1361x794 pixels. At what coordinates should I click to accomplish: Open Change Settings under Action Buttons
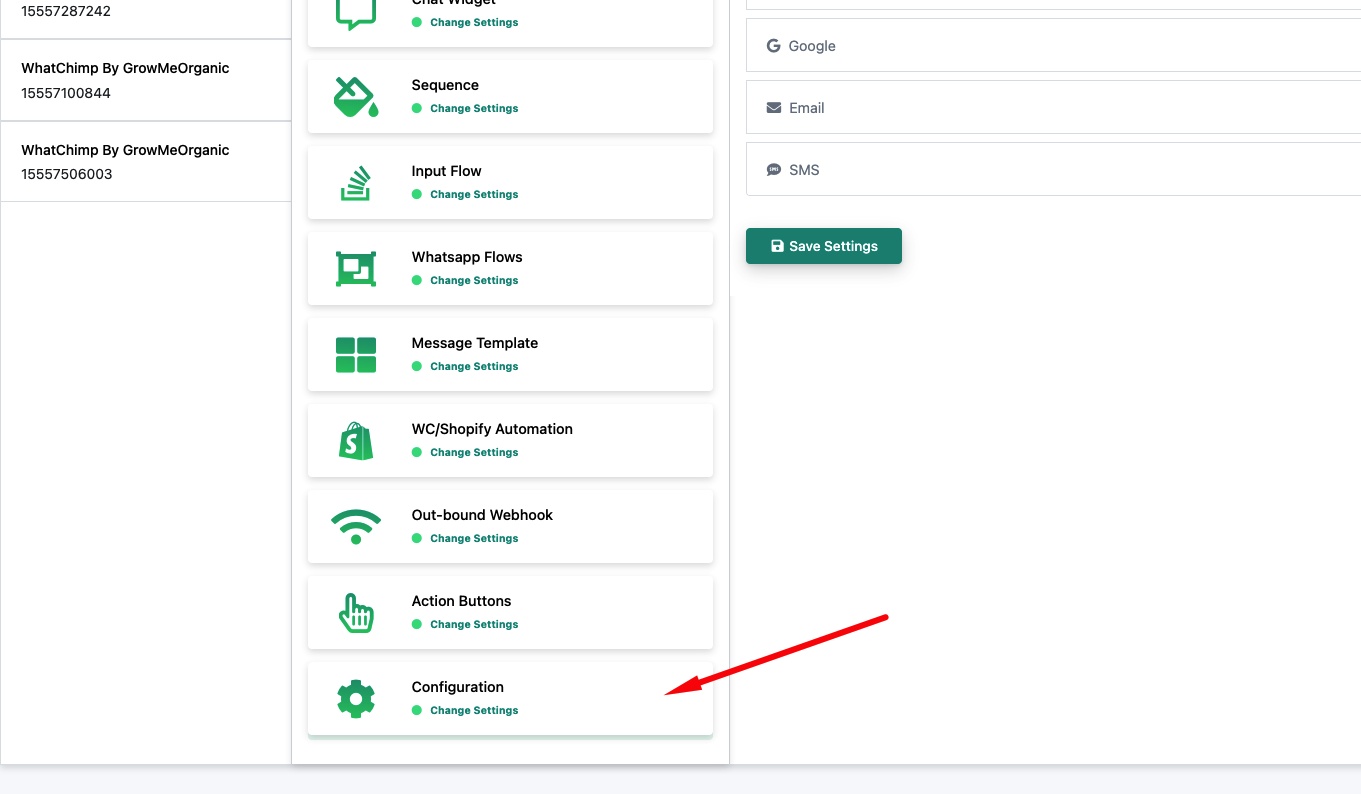coord(474,624)
